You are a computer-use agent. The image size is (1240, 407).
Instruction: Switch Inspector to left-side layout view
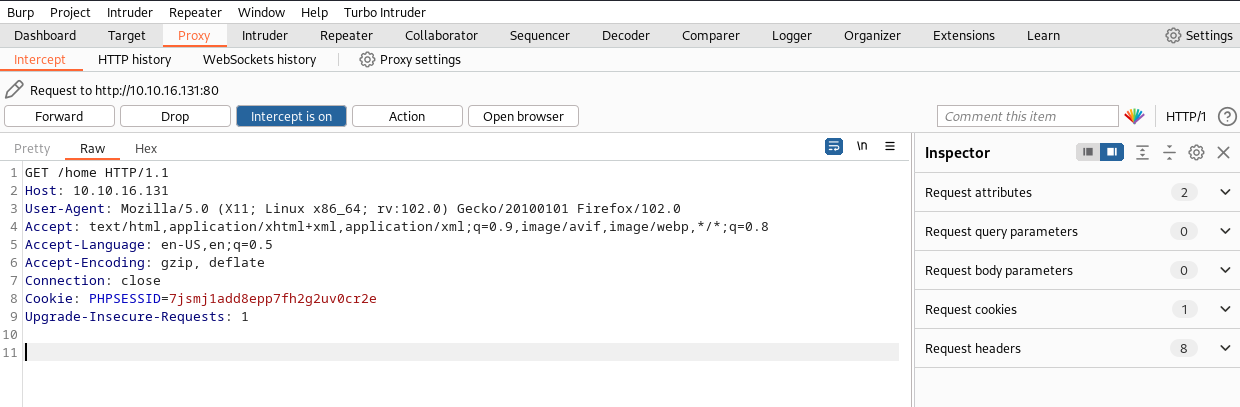(x=1088, y=152)
